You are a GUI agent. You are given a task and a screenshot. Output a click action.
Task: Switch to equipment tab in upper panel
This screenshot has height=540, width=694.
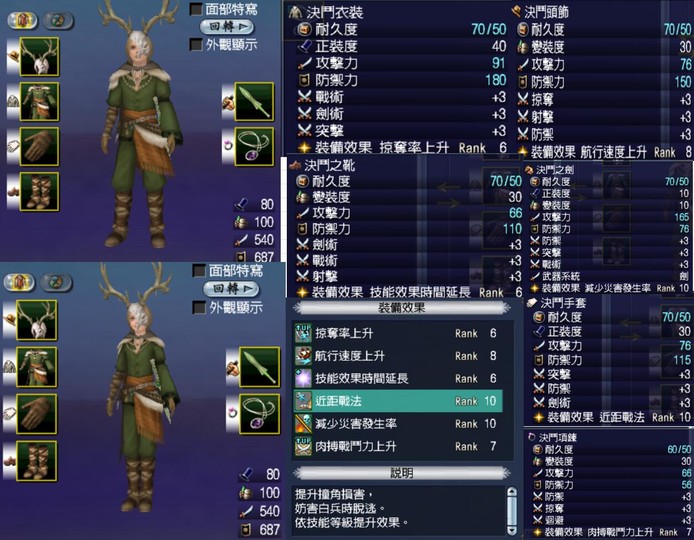[22, 20]
